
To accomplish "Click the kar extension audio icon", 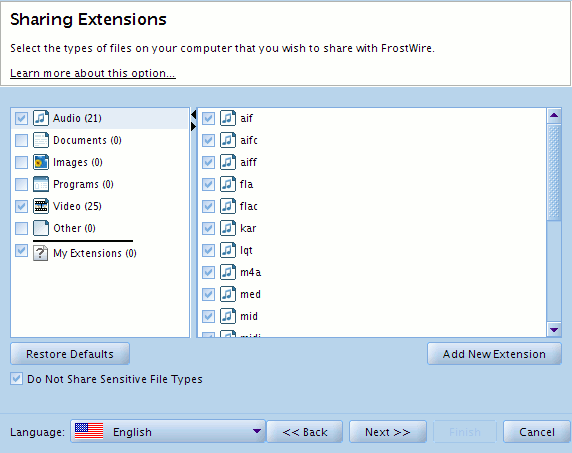I will click(228, 228).
